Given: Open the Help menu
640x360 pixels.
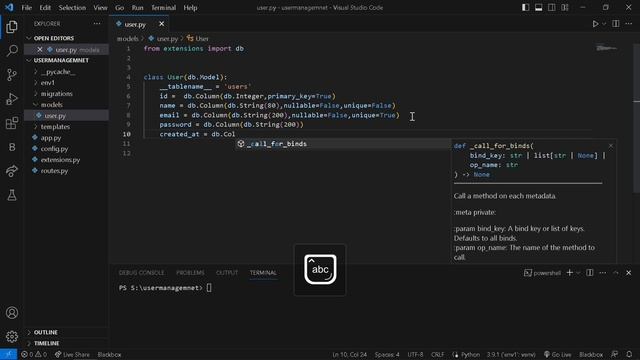Looking at the screenshot, I should click(x=190, y=8).
